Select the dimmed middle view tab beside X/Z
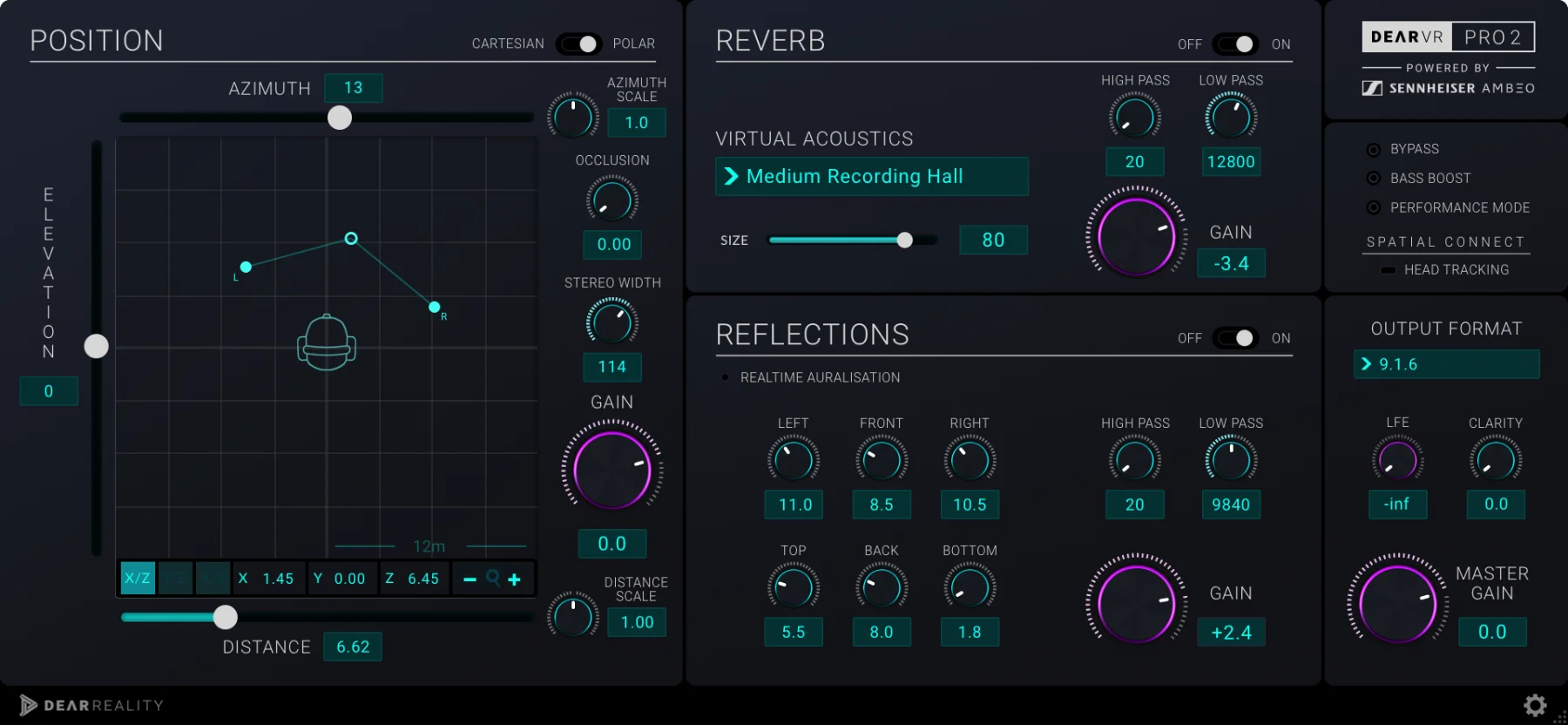1568x725 pixels. pos(175,579)
